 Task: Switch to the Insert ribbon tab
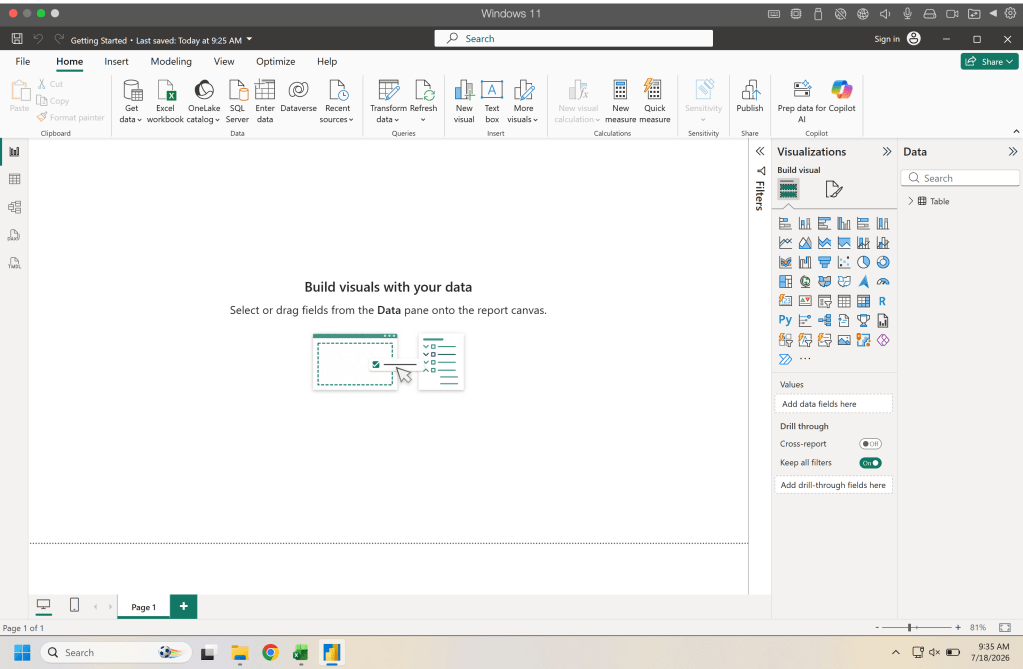[x=116, y=61]
